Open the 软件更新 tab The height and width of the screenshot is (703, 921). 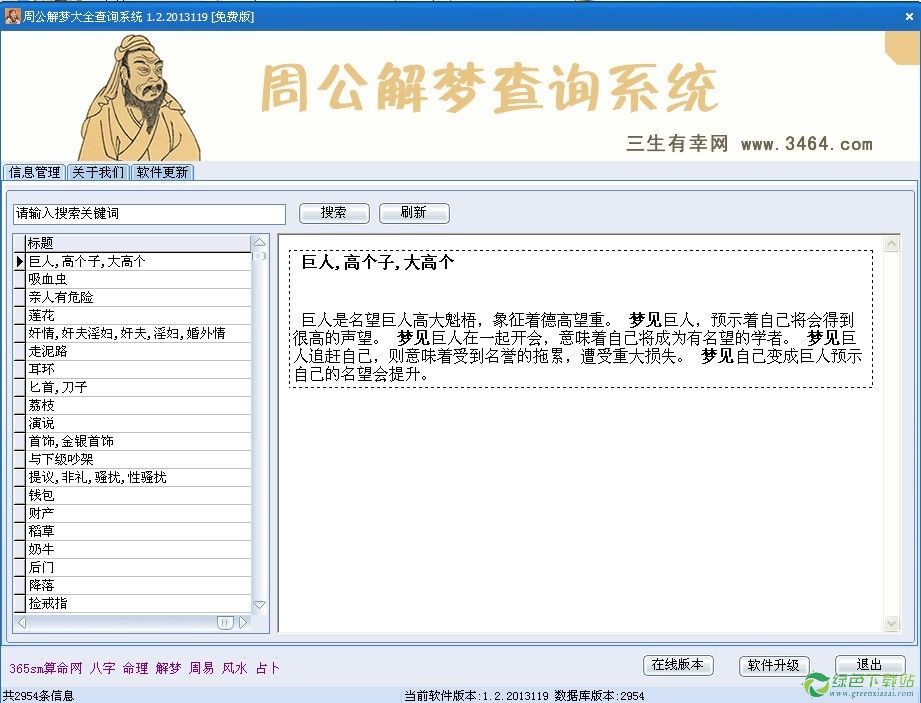[x=162, y=172]
